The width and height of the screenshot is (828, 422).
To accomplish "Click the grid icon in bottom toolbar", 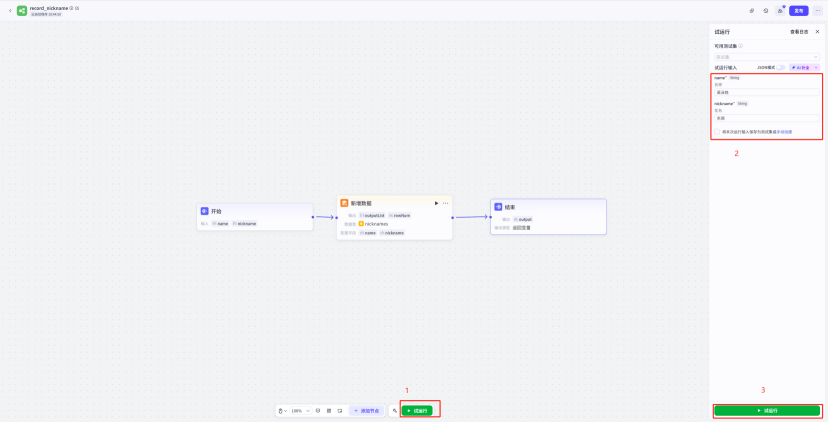I will (329, 410).
